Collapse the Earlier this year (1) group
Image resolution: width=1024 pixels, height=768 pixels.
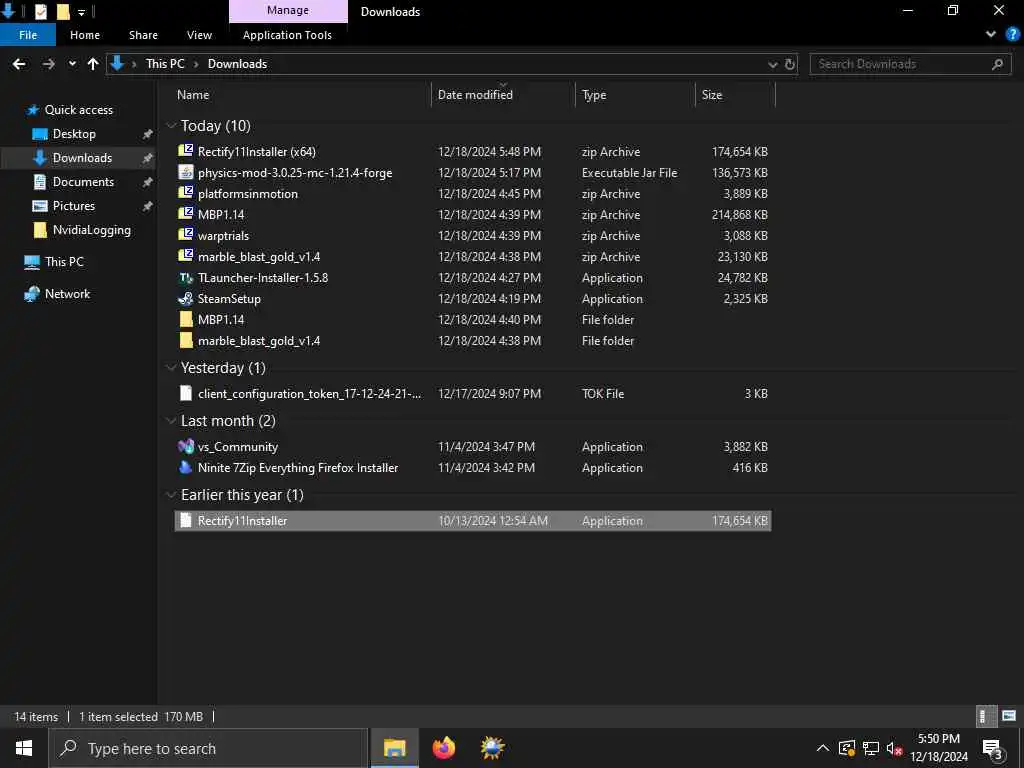click(171, 494)
